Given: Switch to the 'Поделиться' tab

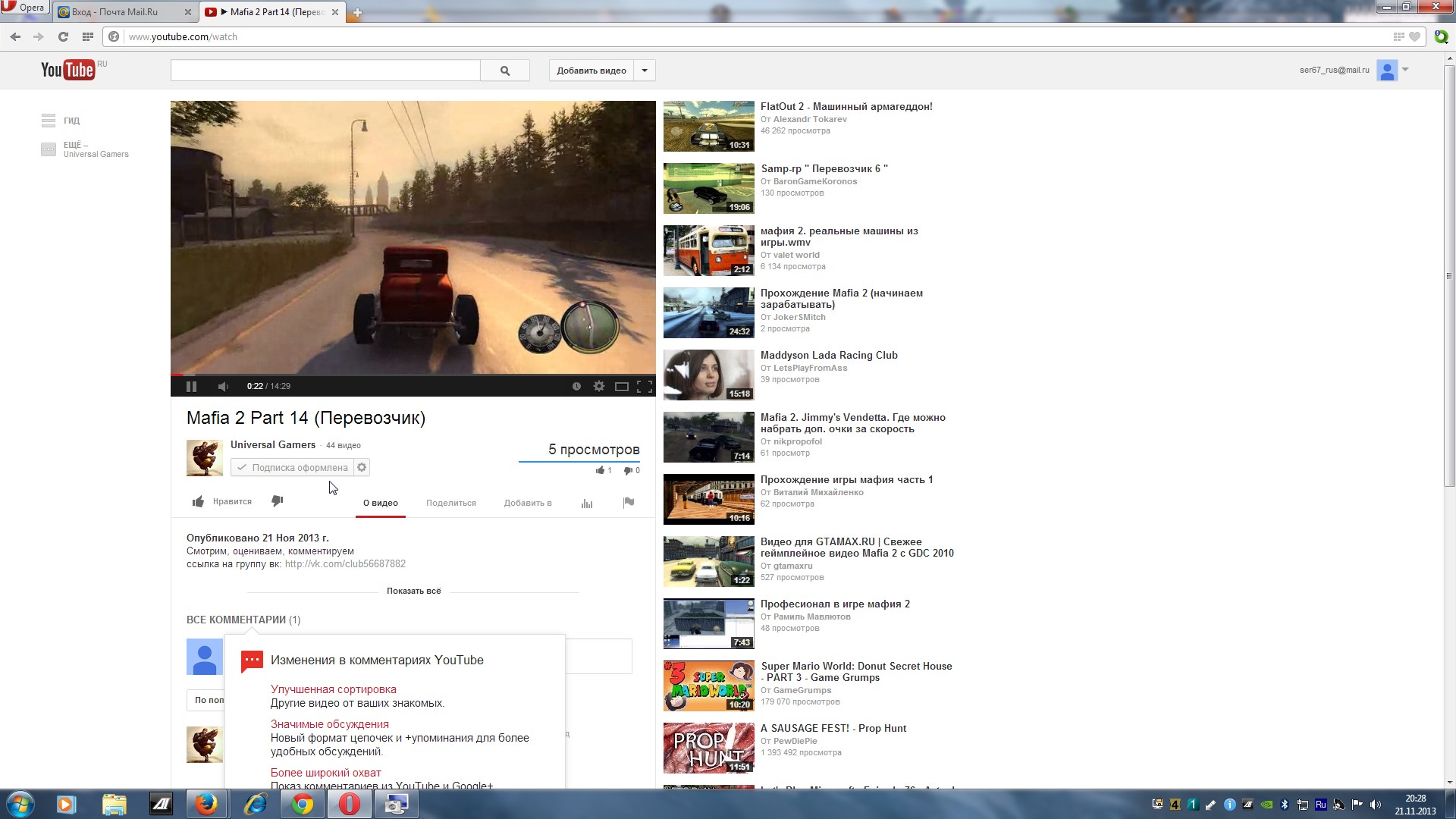Looking at the screenshot, I should [x=451, y=503].
